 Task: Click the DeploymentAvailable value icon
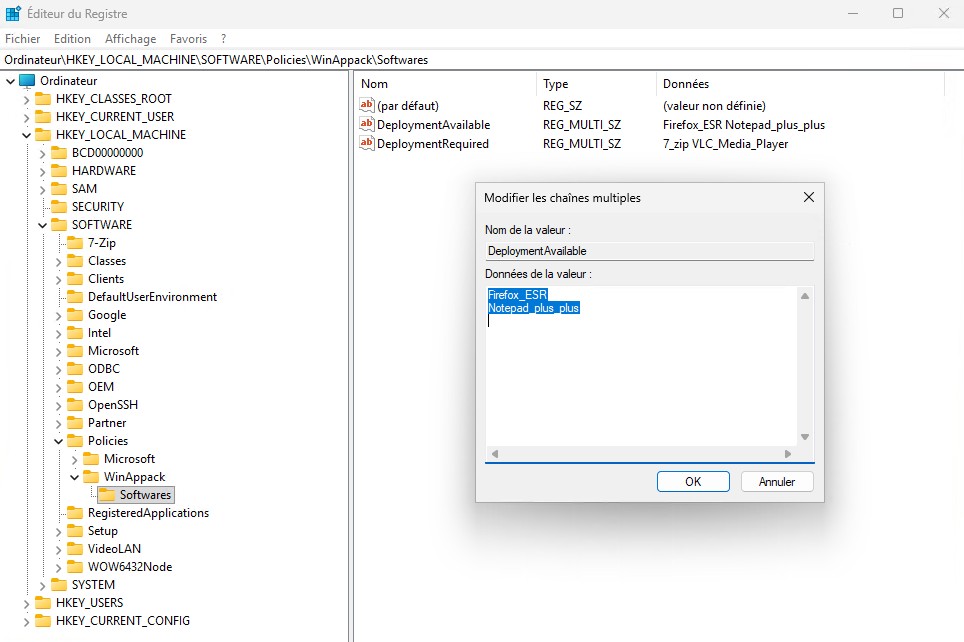pos(367,124)
